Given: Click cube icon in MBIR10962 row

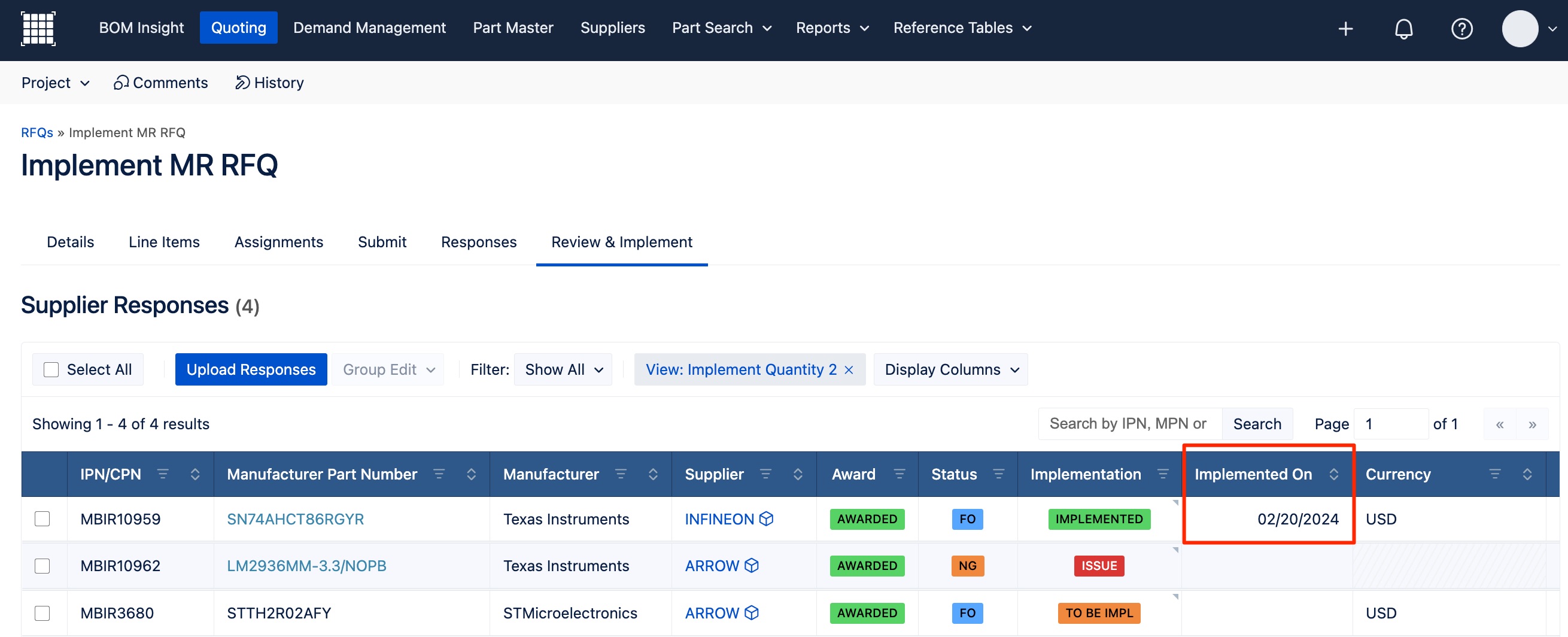Looking at the screenshot, I should (752, 565).
